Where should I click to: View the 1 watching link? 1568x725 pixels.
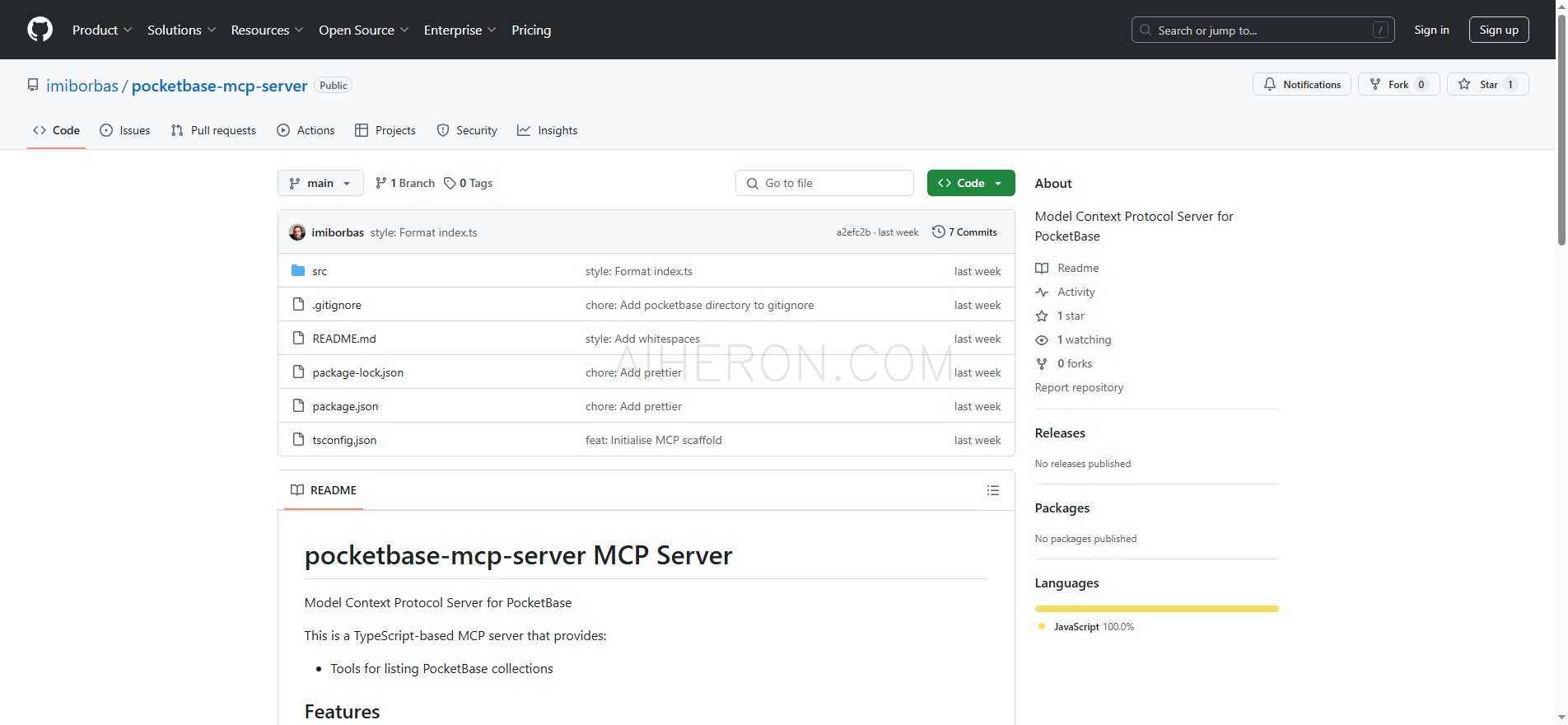[1084, 339]
